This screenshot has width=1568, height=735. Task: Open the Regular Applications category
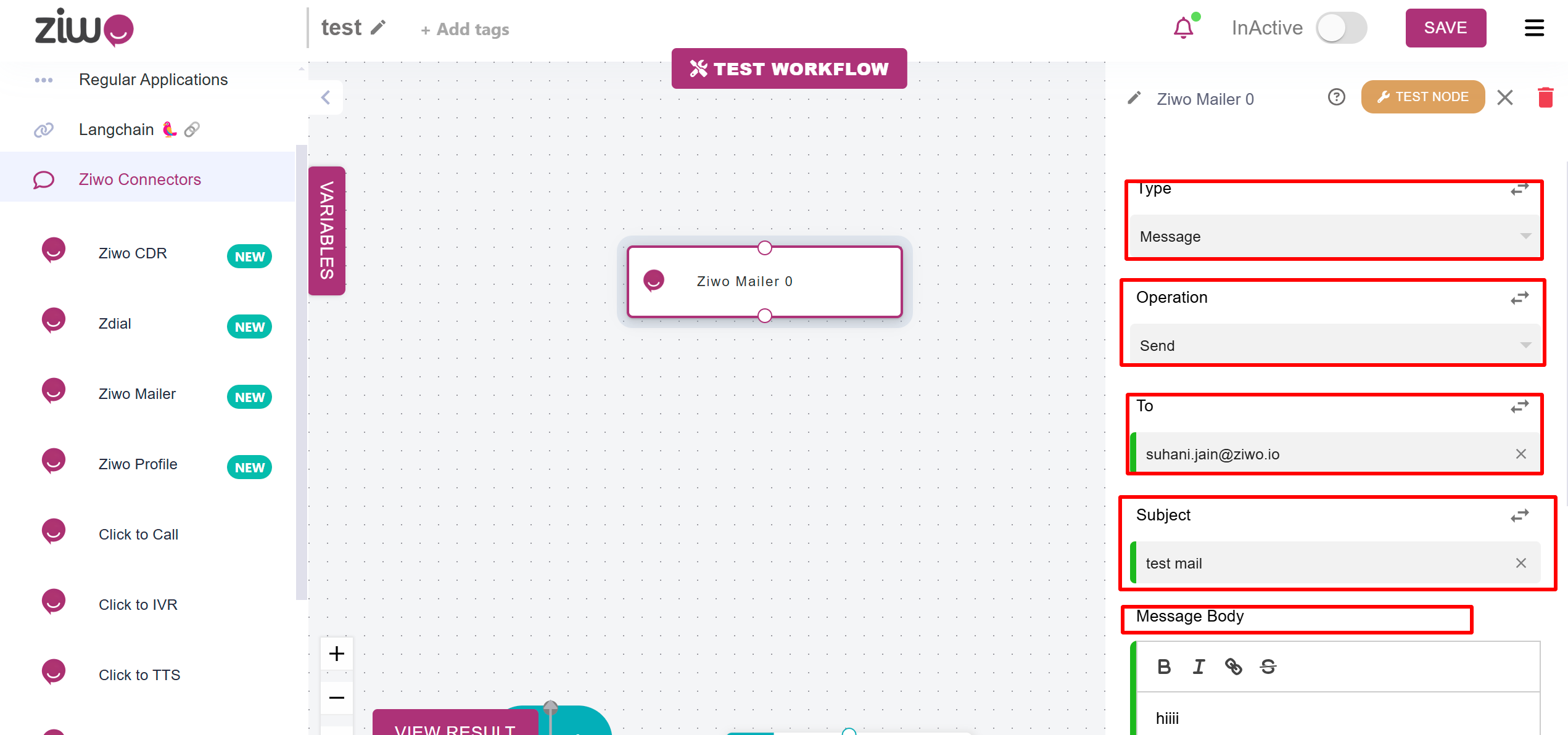148,80
